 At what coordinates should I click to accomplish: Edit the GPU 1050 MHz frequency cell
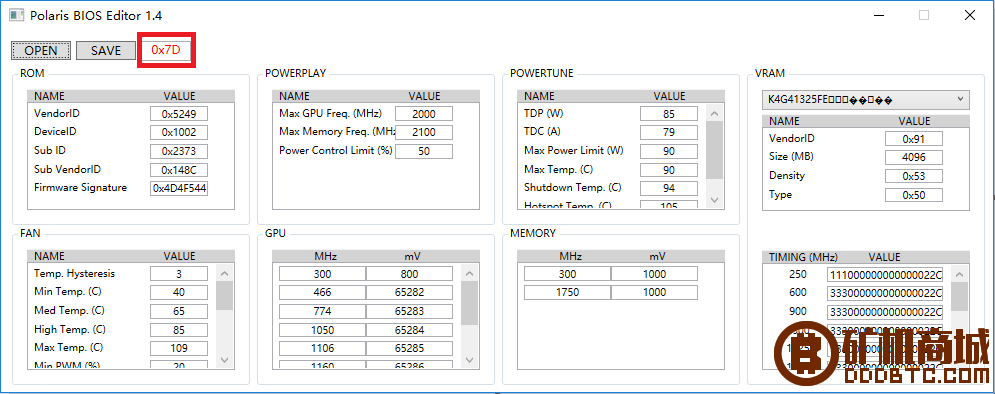click(322, 330)
